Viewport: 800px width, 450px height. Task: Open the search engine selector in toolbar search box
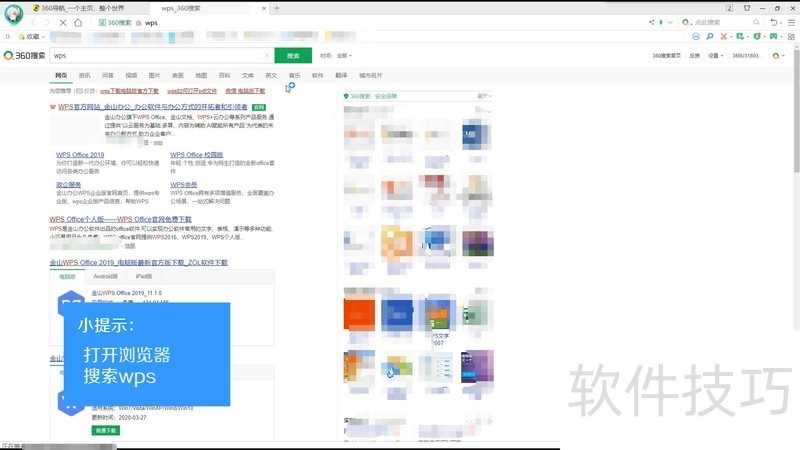click(687, 22)
